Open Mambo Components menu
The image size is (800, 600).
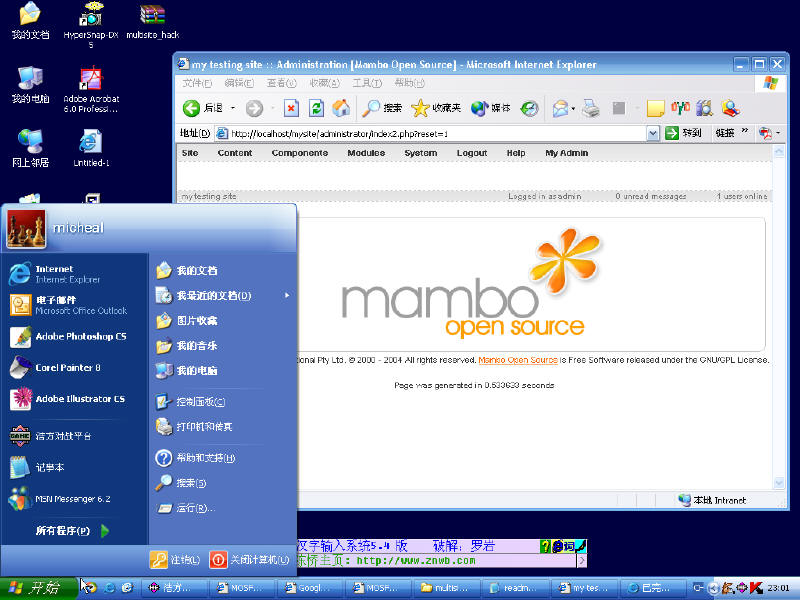click(299, 153)
